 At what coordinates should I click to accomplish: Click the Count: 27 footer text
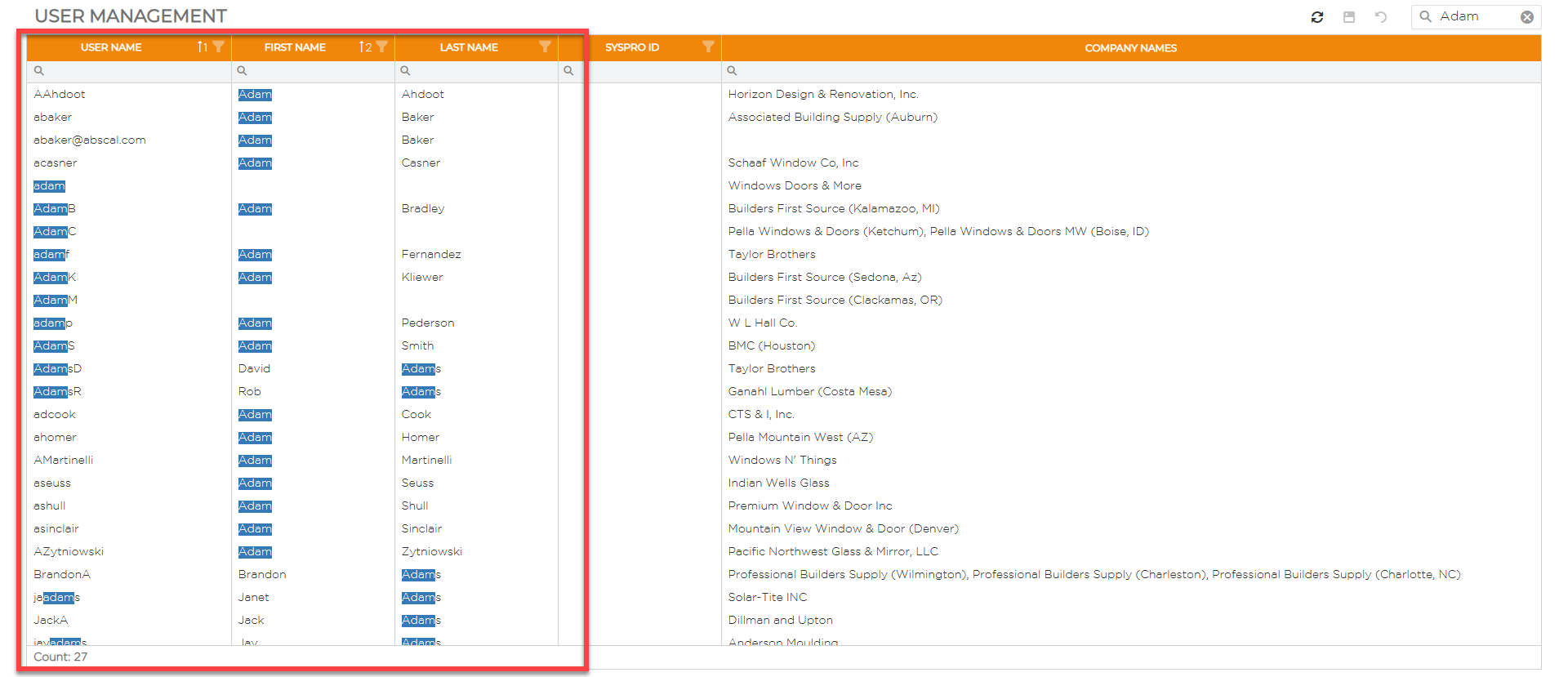[x=60, y=657]
